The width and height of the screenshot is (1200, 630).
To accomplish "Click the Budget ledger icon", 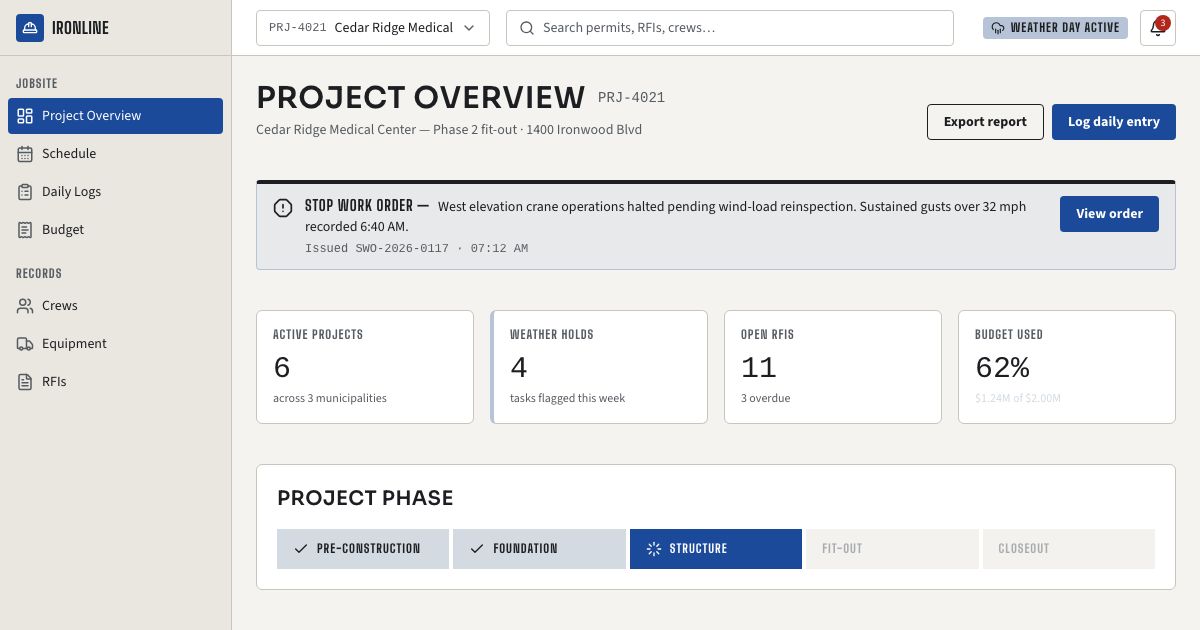I will [x=25, y=230].
